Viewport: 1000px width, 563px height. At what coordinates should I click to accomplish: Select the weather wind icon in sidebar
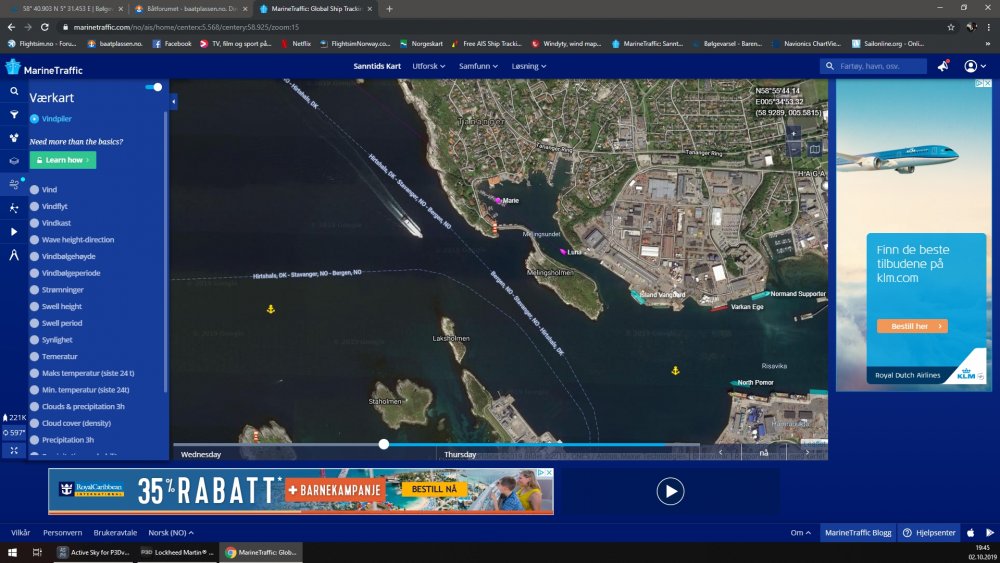(x=13, y=185)
